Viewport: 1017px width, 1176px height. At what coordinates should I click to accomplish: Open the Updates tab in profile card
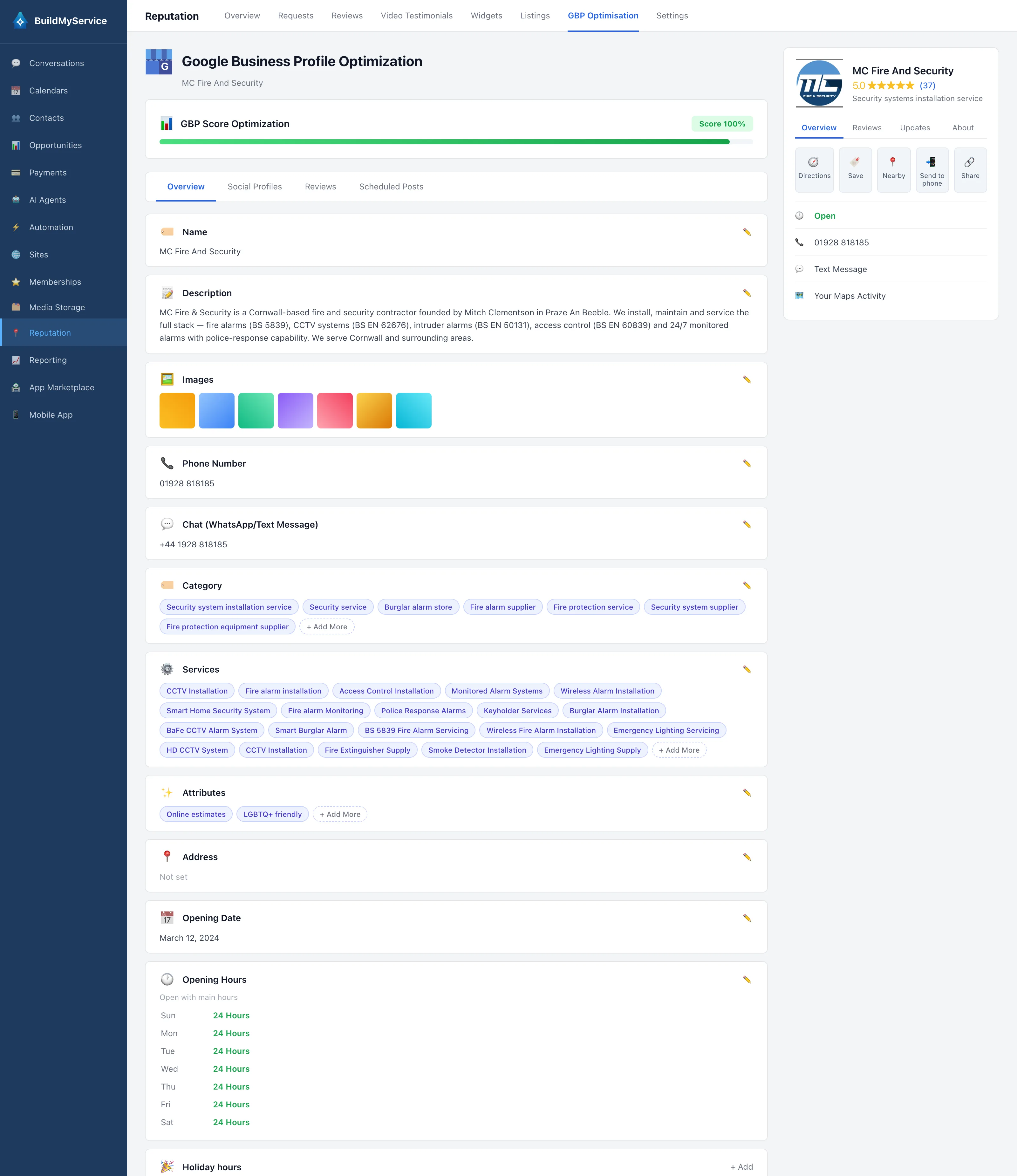tap(915, 128)
